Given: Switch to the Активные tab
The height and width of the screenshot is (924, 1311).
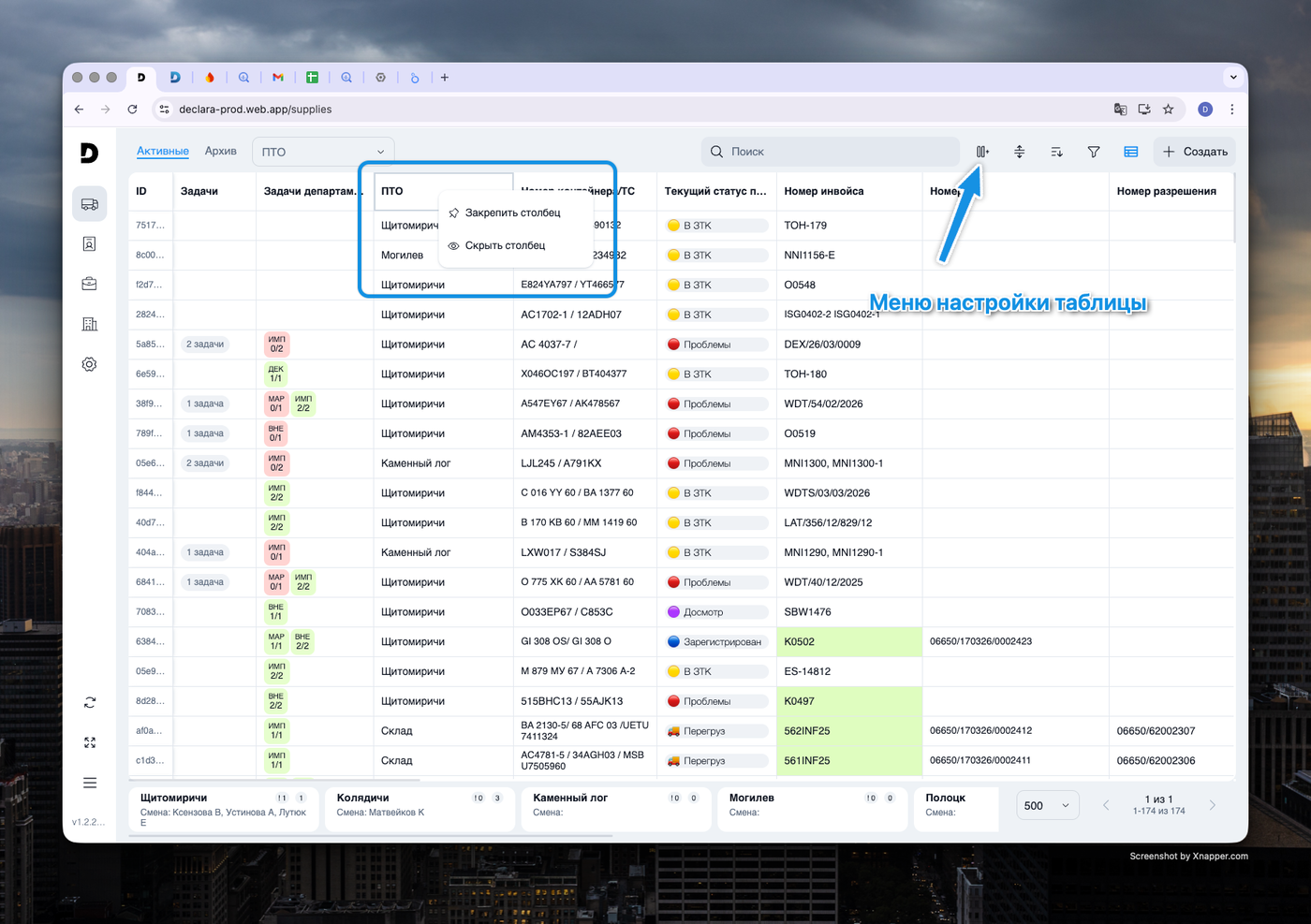Looking at the screenshot, I should coord(163,151).
